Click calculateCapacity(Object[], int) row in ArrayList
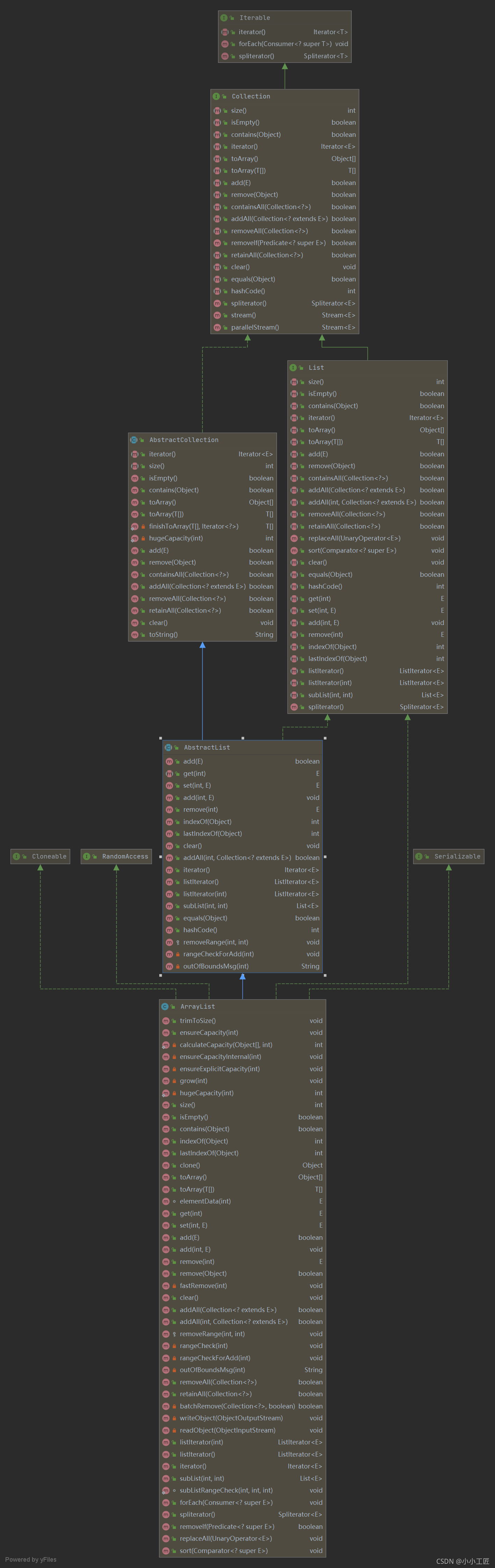The image size is (495, 1568). click(242, 1045)
